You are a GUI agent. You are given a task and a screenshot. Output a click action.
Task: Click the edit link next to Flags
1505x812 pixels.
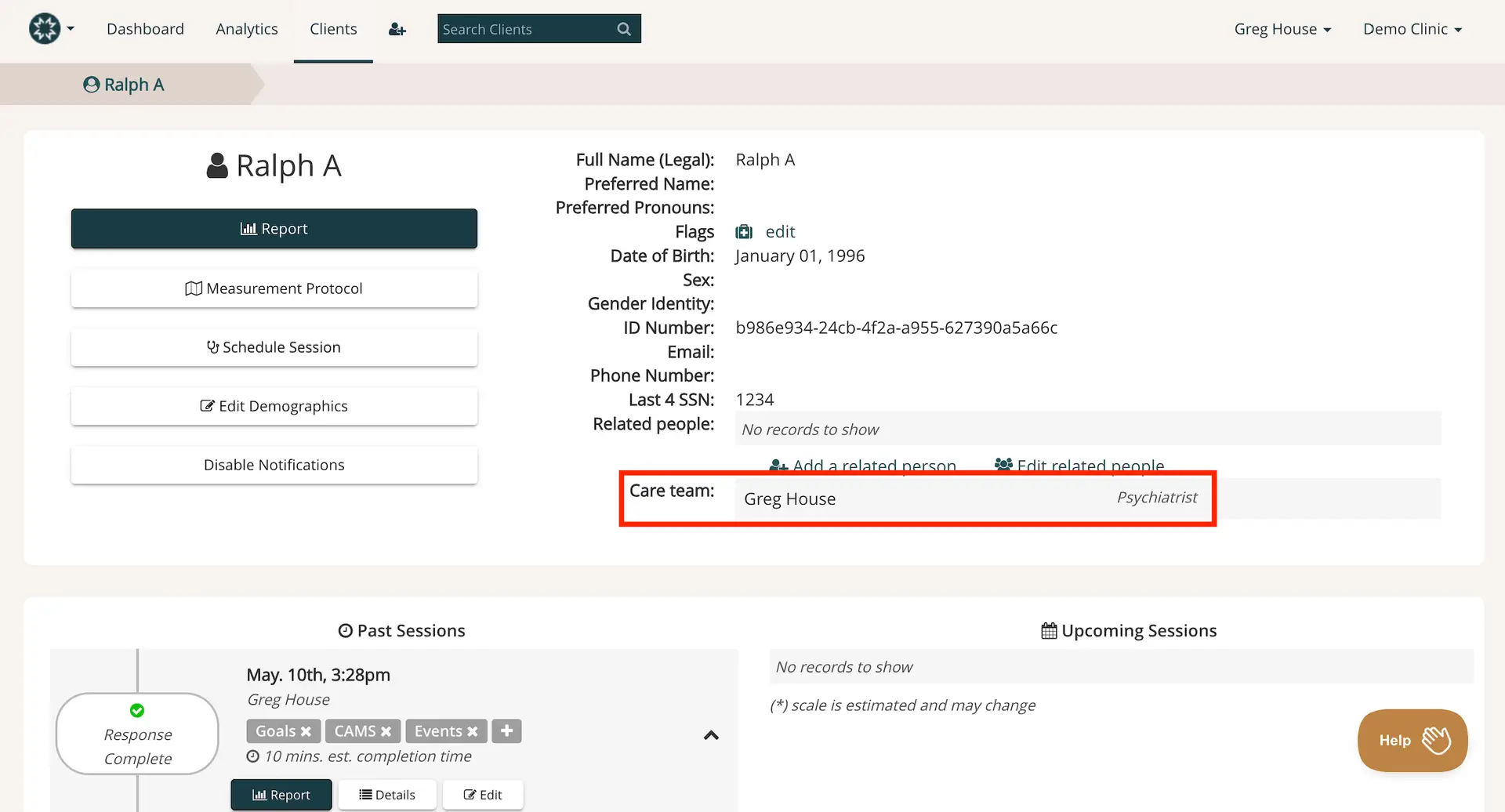point(780,231)
